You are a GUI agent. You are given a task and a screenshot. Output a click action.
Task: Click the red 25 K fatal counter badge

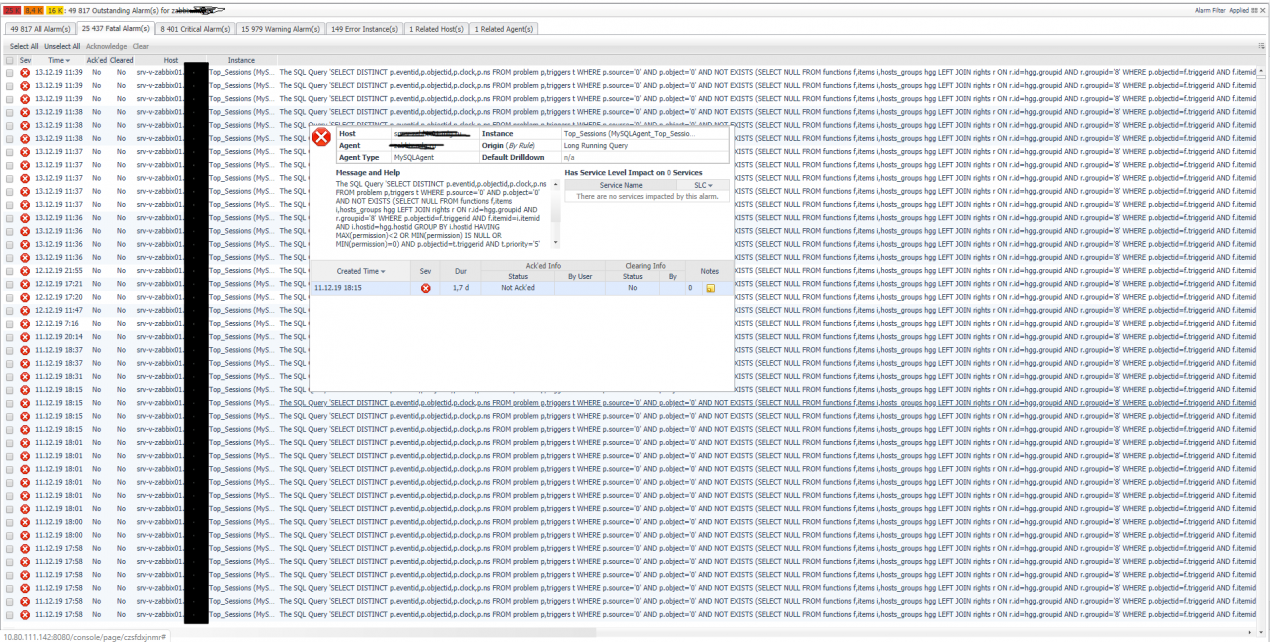(11, 10)
